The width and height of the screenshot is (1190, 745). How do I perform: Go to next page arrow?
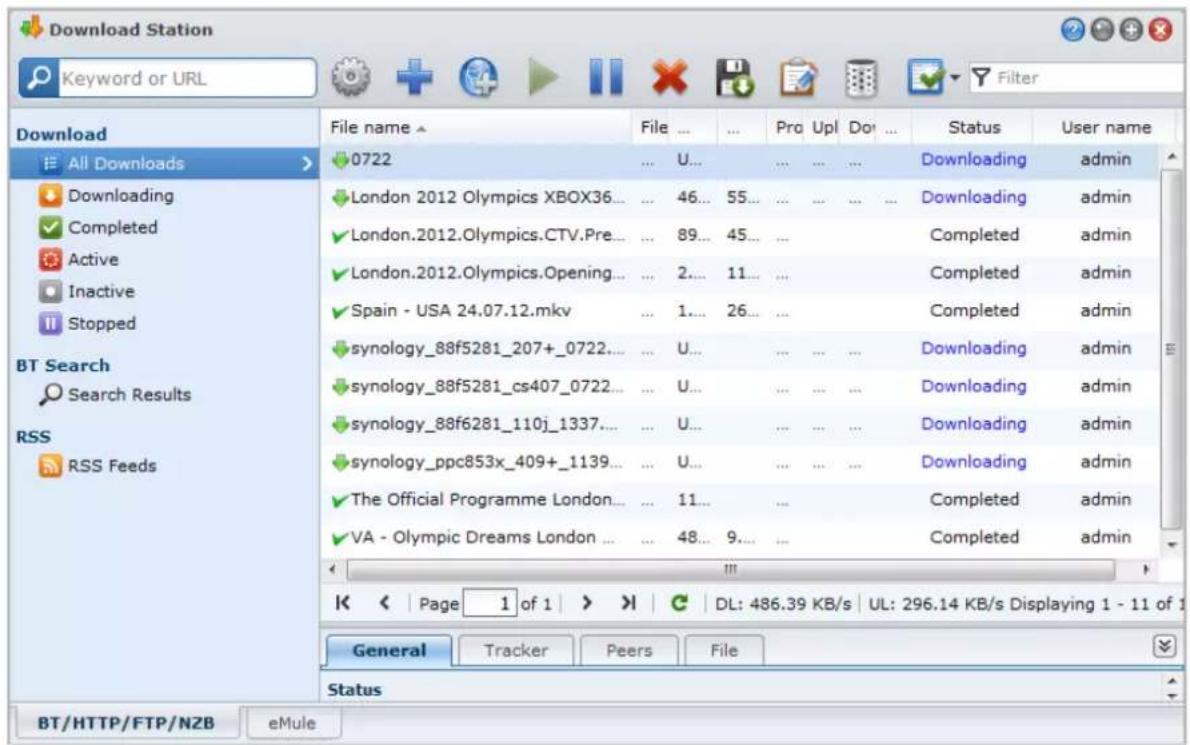[587, 602]
